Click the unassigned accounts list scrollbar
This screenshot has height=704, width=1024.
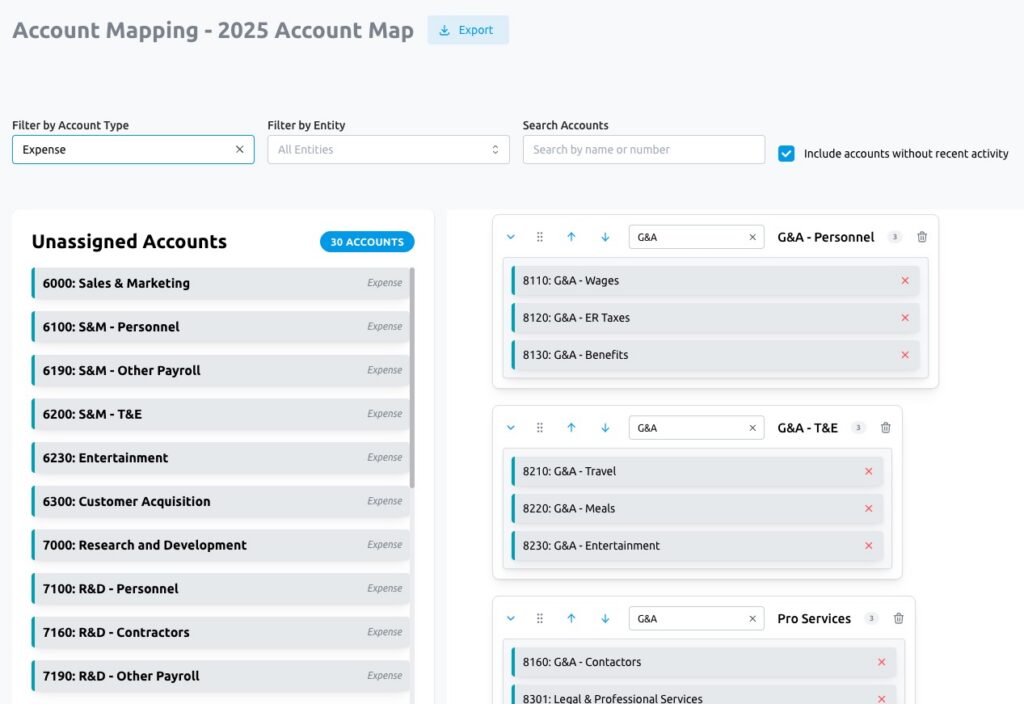412,380
